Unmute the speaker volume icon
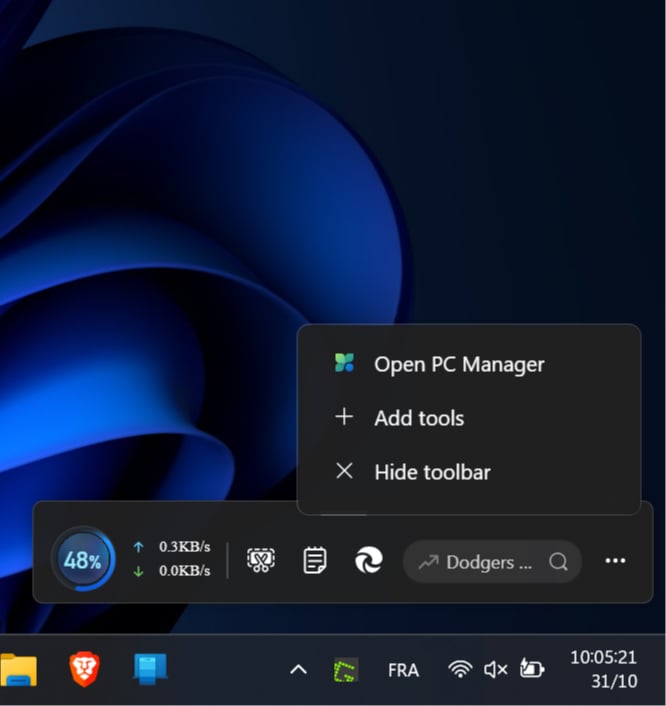 coord(495,670)
